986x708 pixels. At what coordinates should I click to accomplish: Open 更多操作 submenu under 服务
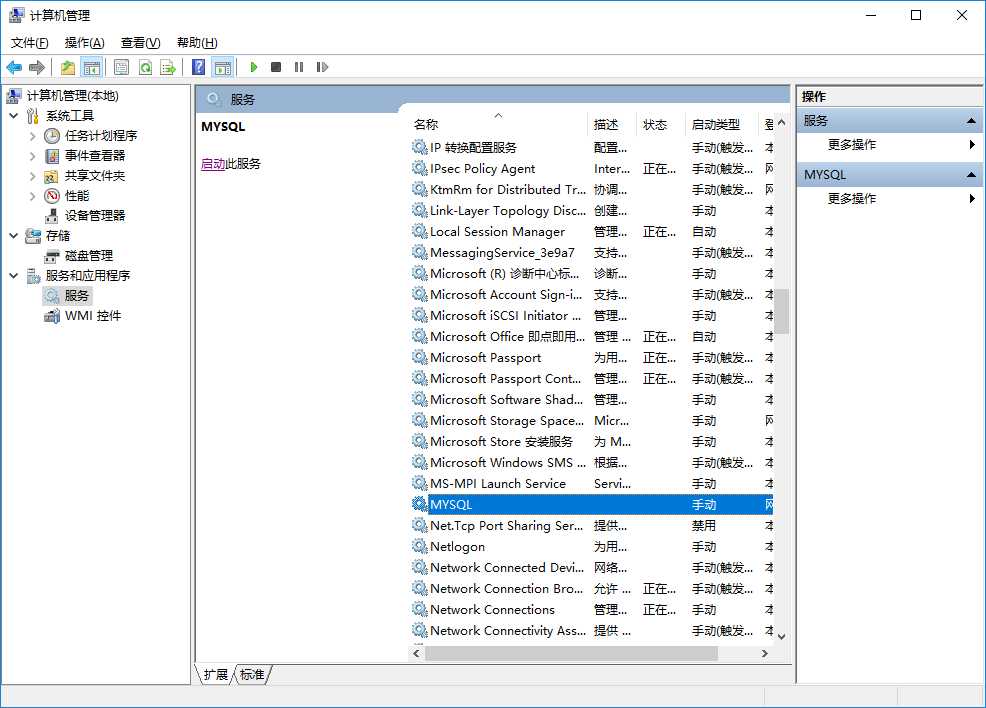click(x=851, y=145)
